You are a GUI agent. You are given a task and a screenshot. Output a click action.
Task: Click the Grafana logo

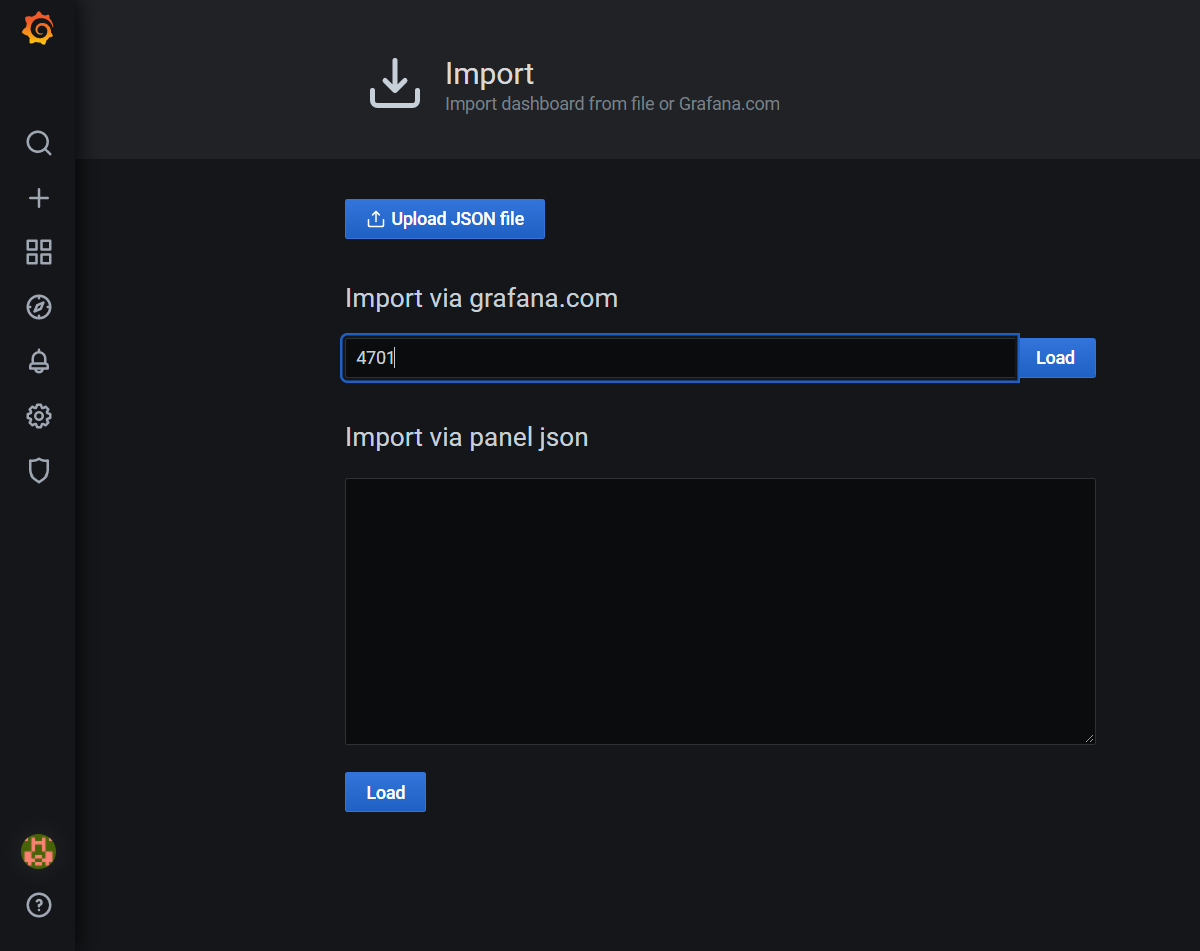pyautogui.click(x=38, y=28)
